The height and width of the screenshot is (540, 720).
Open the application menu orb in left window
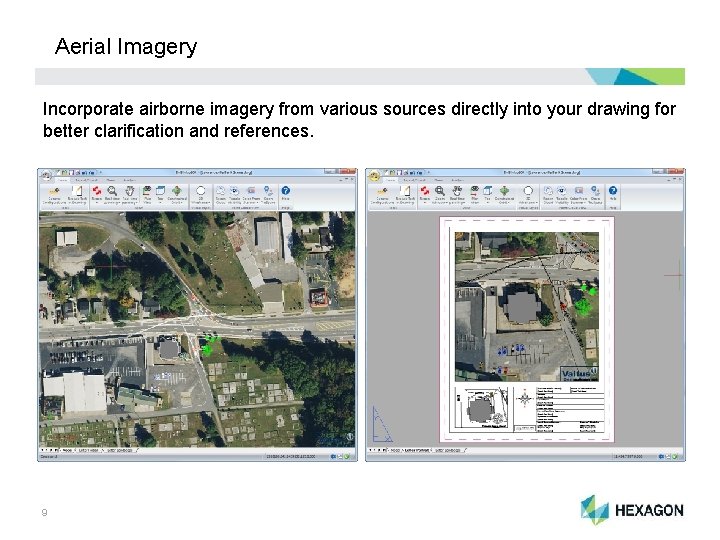(x=46, y=175)
